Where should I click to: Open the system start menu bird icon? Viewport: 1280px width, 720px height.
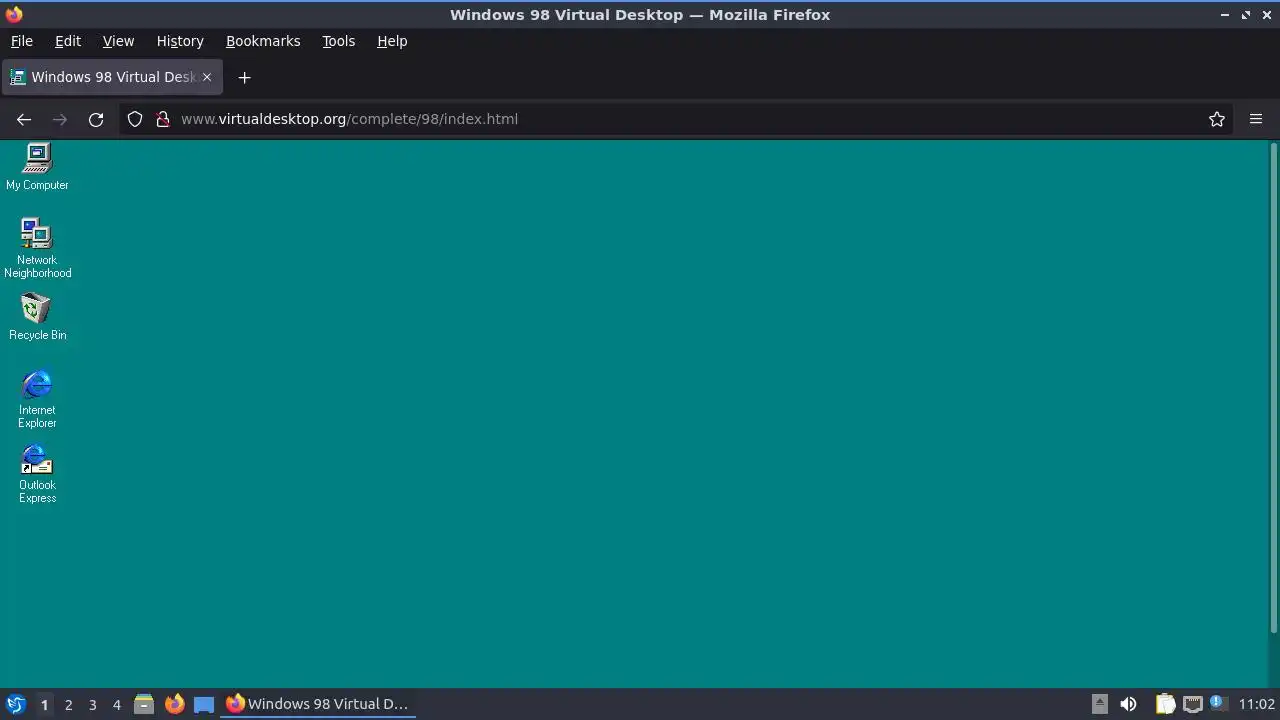tap(15, 704)
